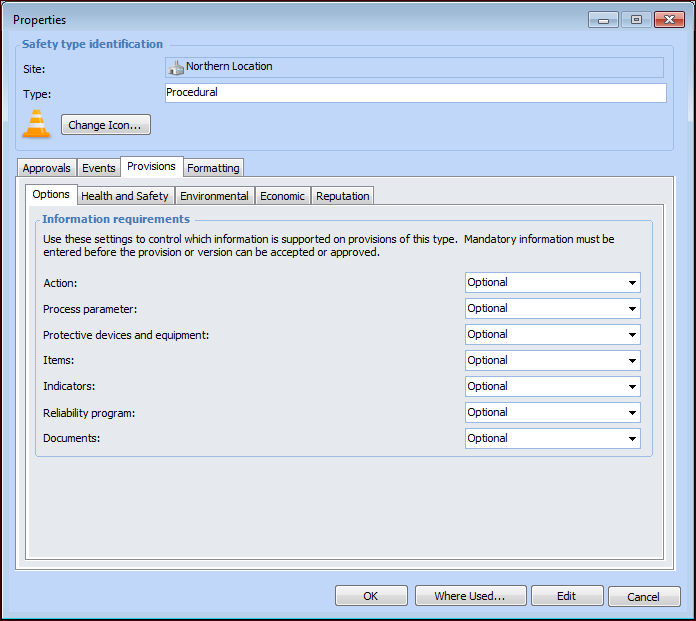Screen dimensions: 696x621
Task: Select the Reputation subtab
Action: pyautogui.click(x=343, y=196)
